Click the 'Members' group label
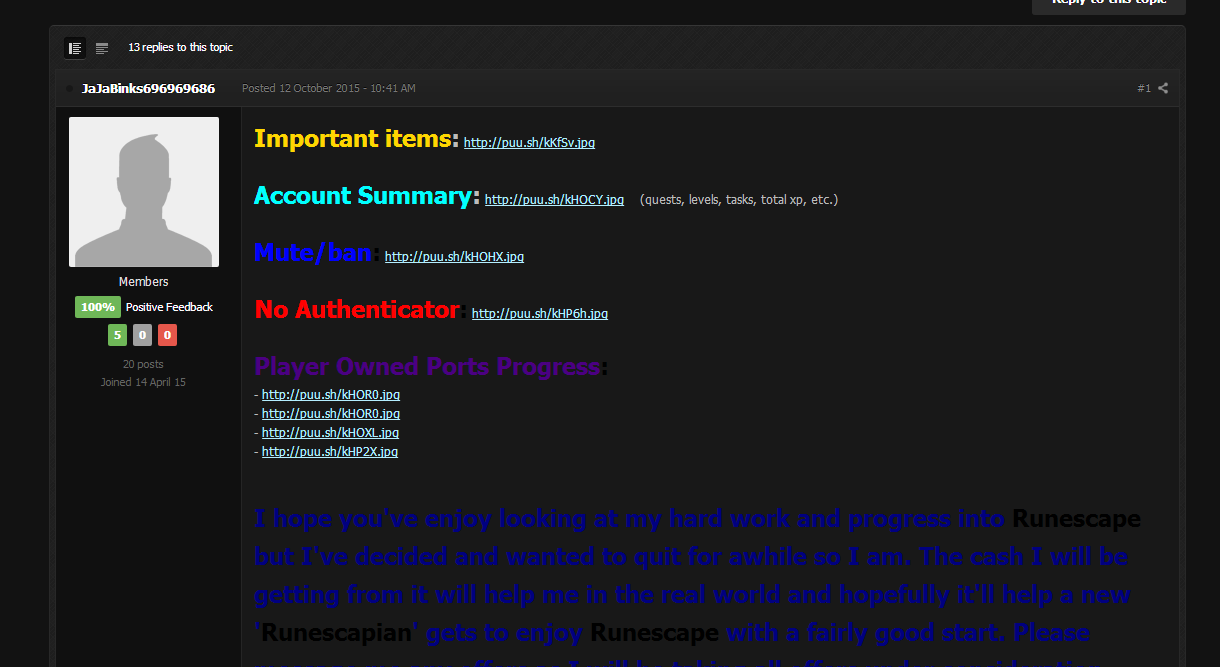This screenshot has height=667, width=1220. click(144, 282)
